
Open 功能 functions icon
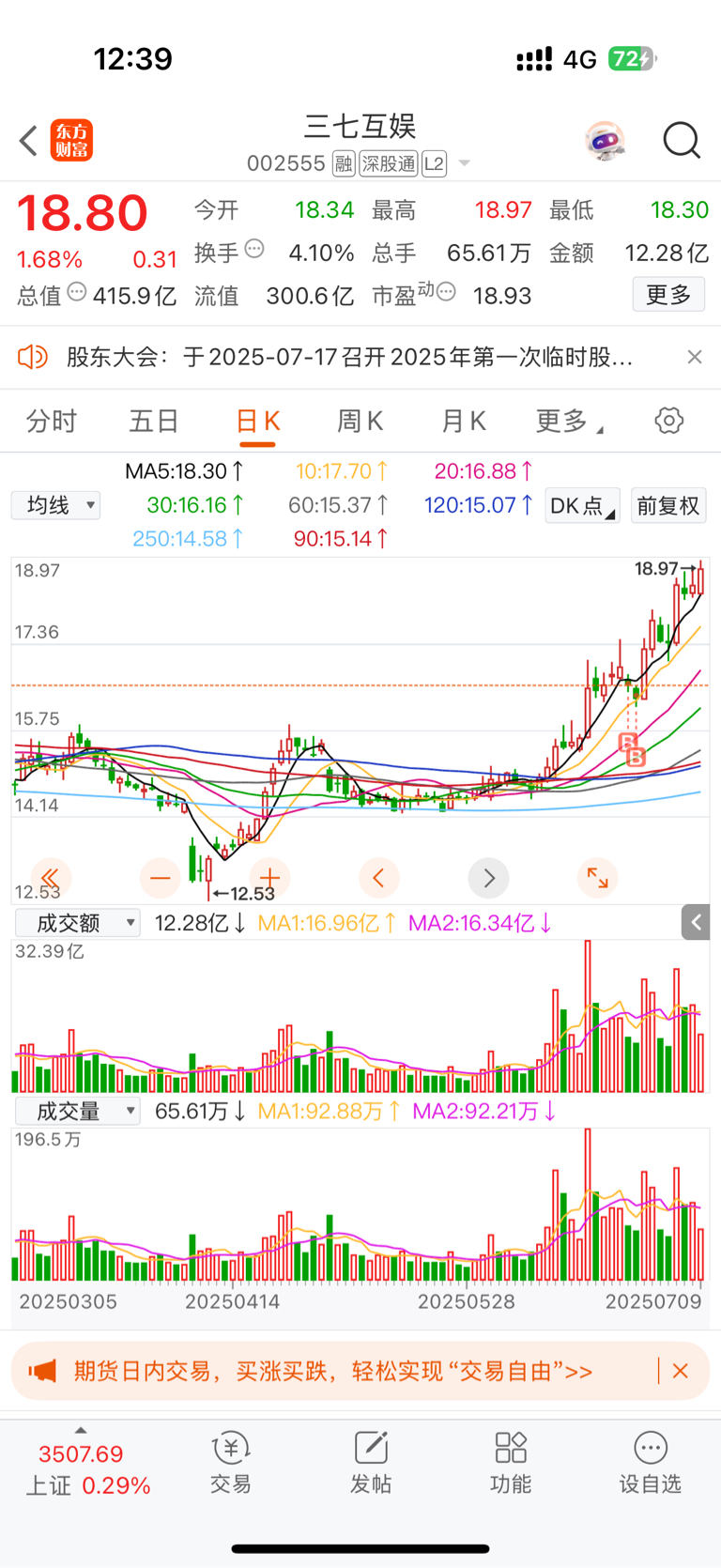(x=511, y=1464)
